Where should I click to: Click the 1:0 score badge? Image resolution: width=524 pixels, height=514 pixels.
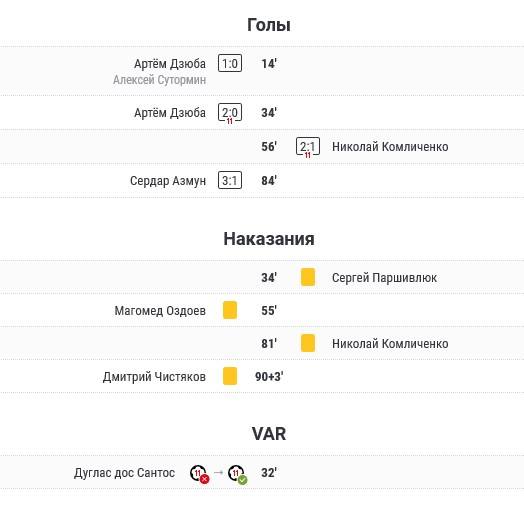coord(230,63)
